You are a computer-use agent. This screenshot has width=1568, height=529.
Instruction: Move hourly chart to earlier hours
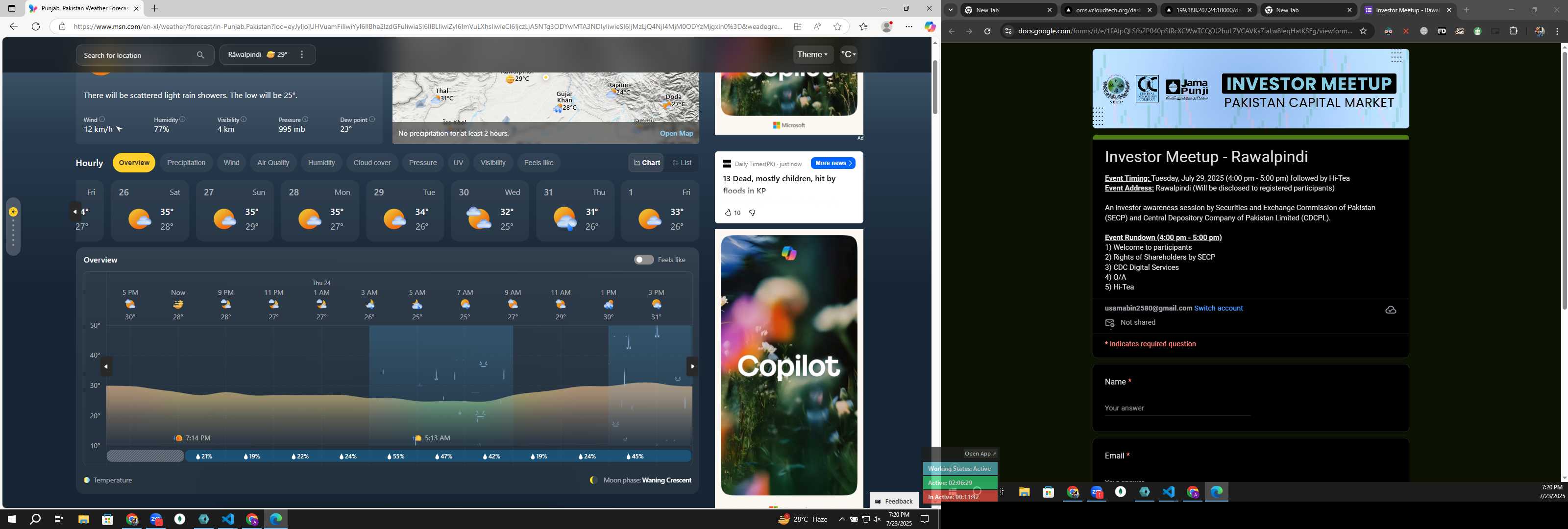pos(106,366)
